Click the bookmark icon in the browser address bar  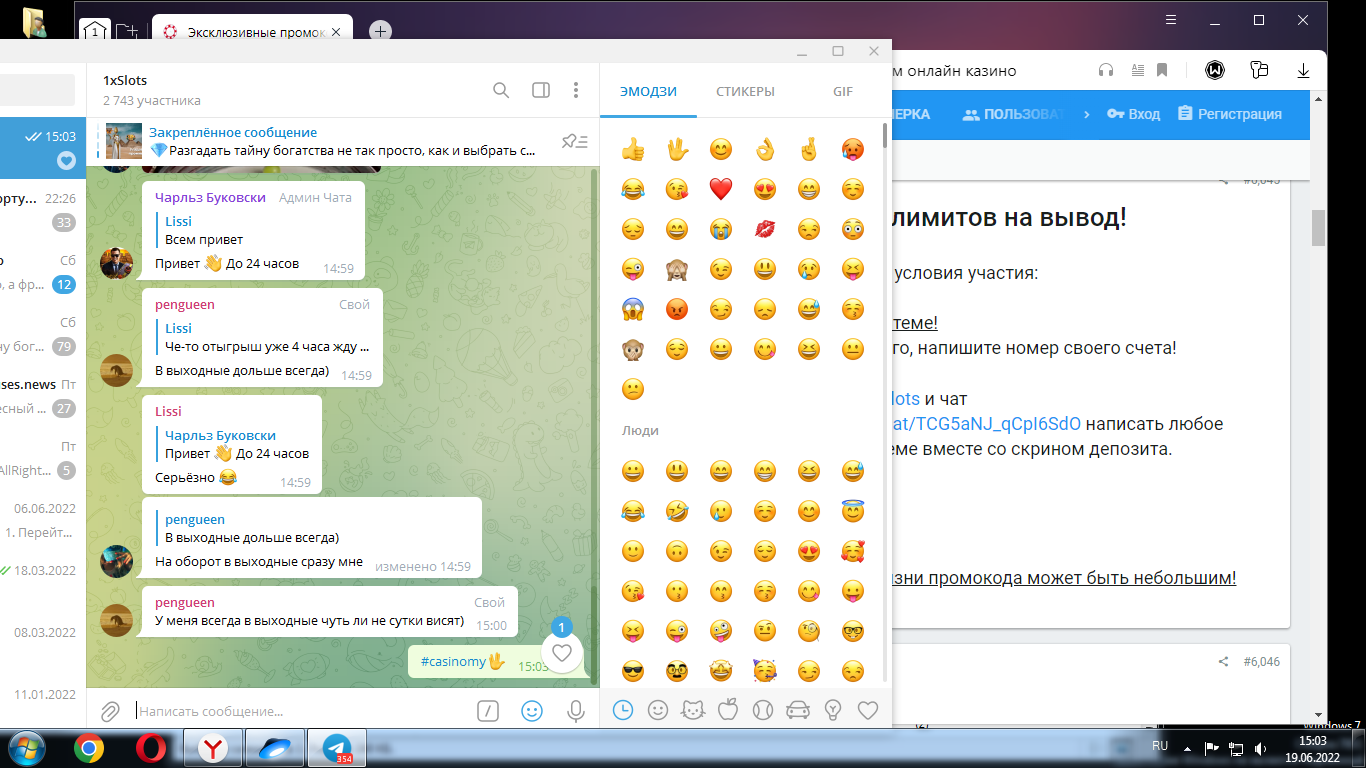click(x=1162, y=70)
